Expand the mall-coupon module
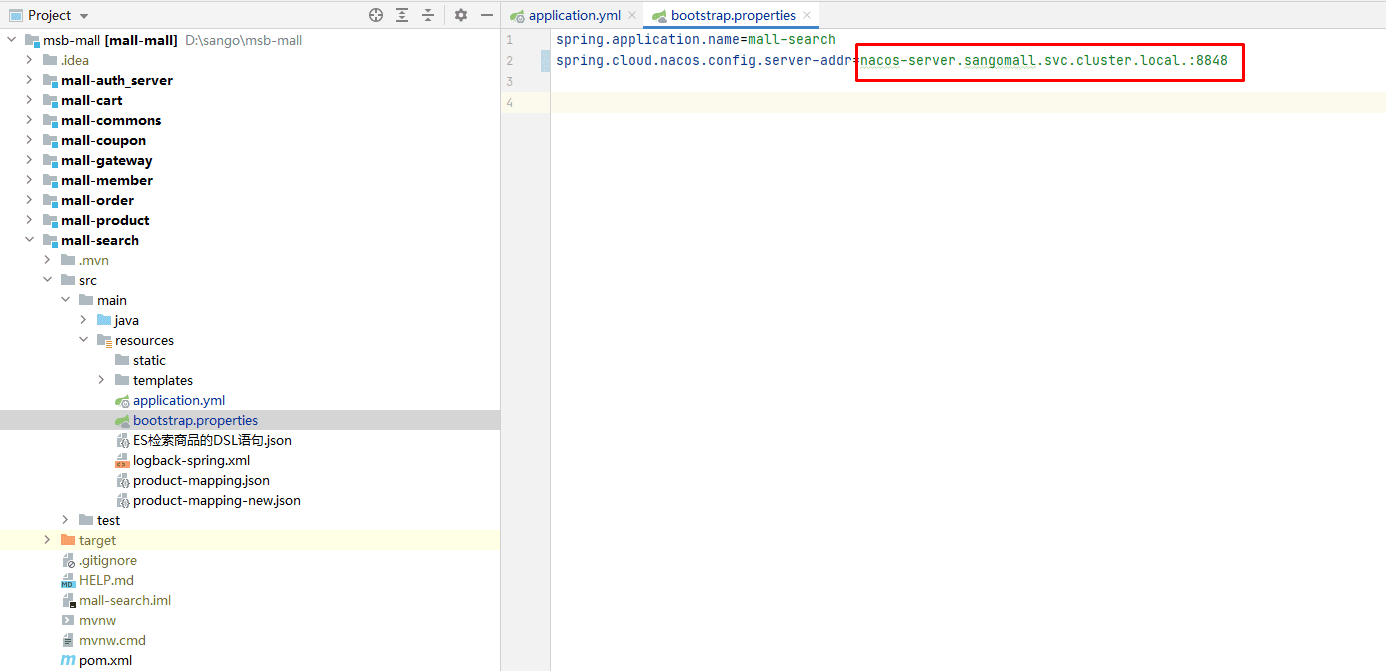1386x671 pixels. pyautogui.click(x=30, y=140)
